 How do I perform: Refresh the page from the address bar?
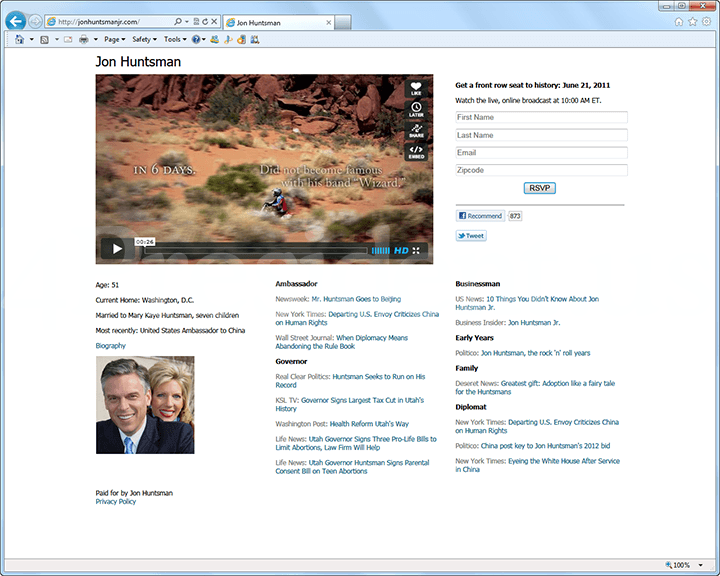[x=205, y=22]
